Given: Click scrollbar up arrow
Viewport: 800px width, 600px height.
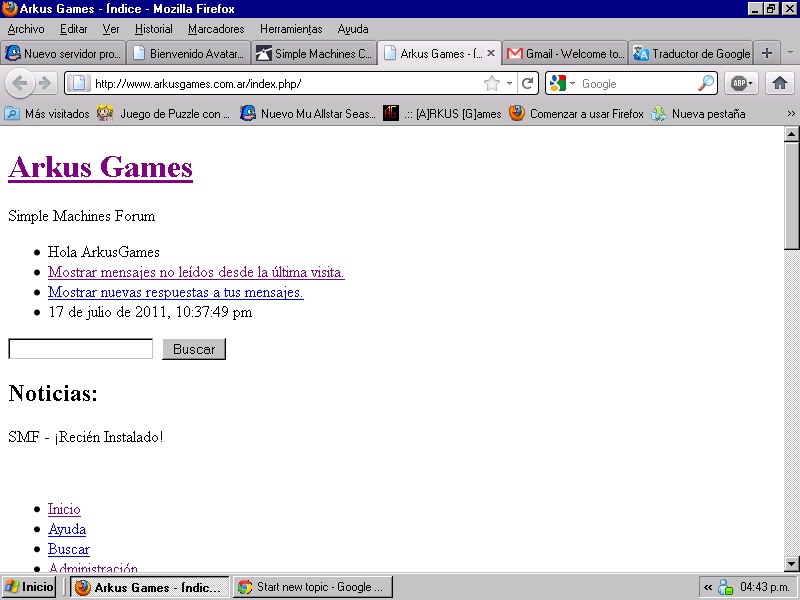Looking at the screenshot, I should 791,134.
